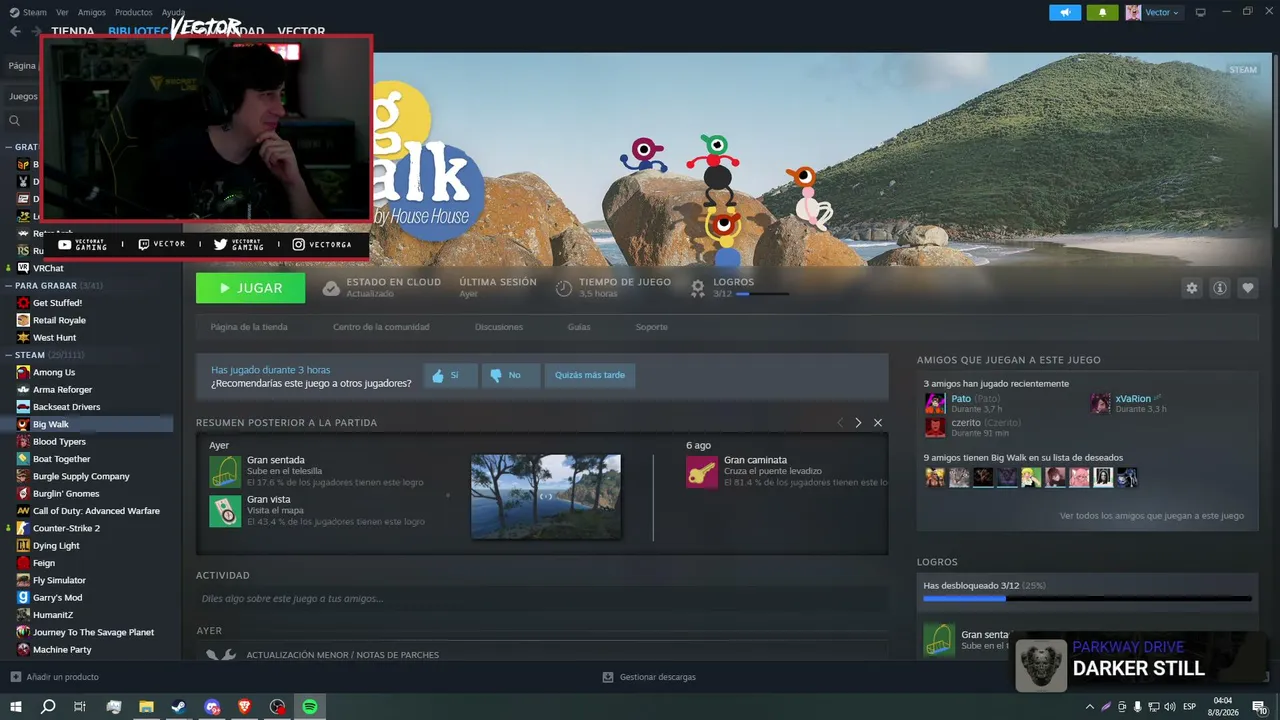Show game info icon
Image resolution: width=1280 pixels, height=720 pixels.
tap(1220, 288)
